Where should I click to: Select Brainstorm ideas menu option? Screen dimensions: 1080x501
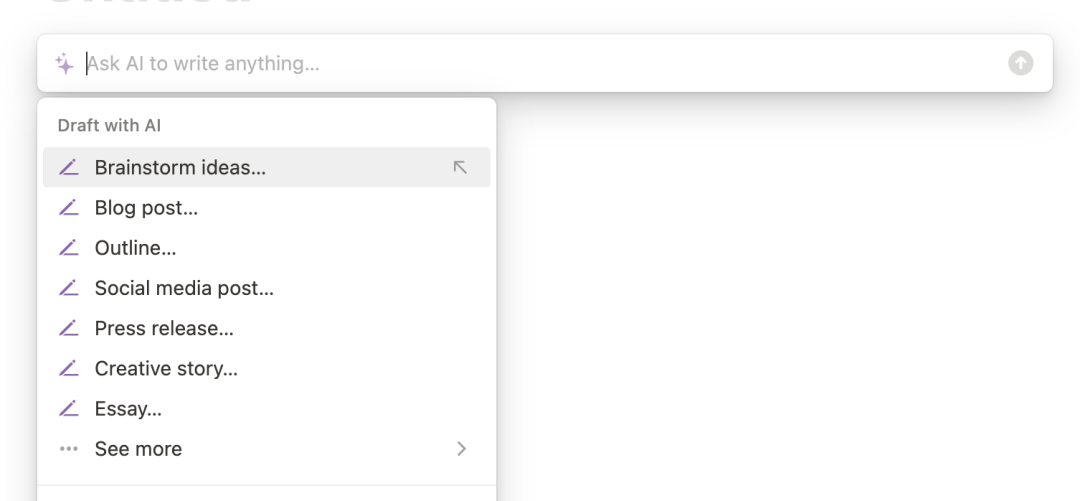point(180,168)
